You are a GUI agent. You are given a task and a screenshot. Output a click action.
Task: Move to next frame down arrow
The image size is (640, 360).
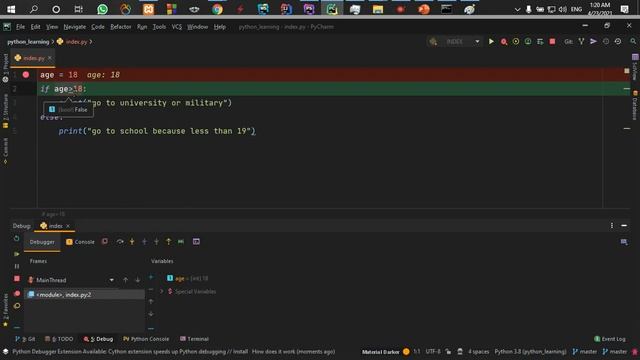tap(138, 280)
